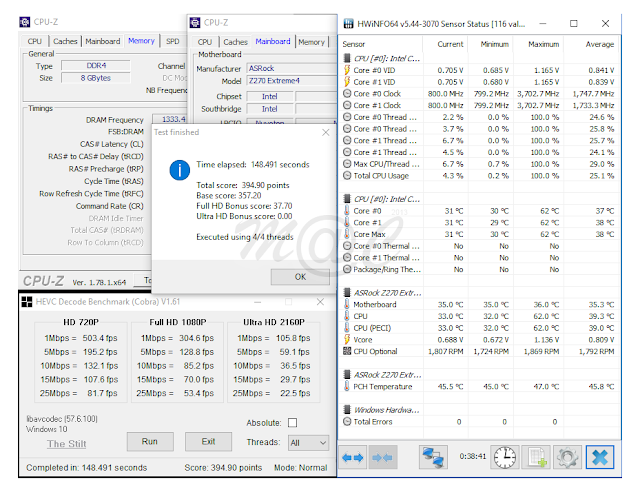Click HWiNFO expand-columns blue arrows icon
Screen dimensions: 640x492
point(353,457)
